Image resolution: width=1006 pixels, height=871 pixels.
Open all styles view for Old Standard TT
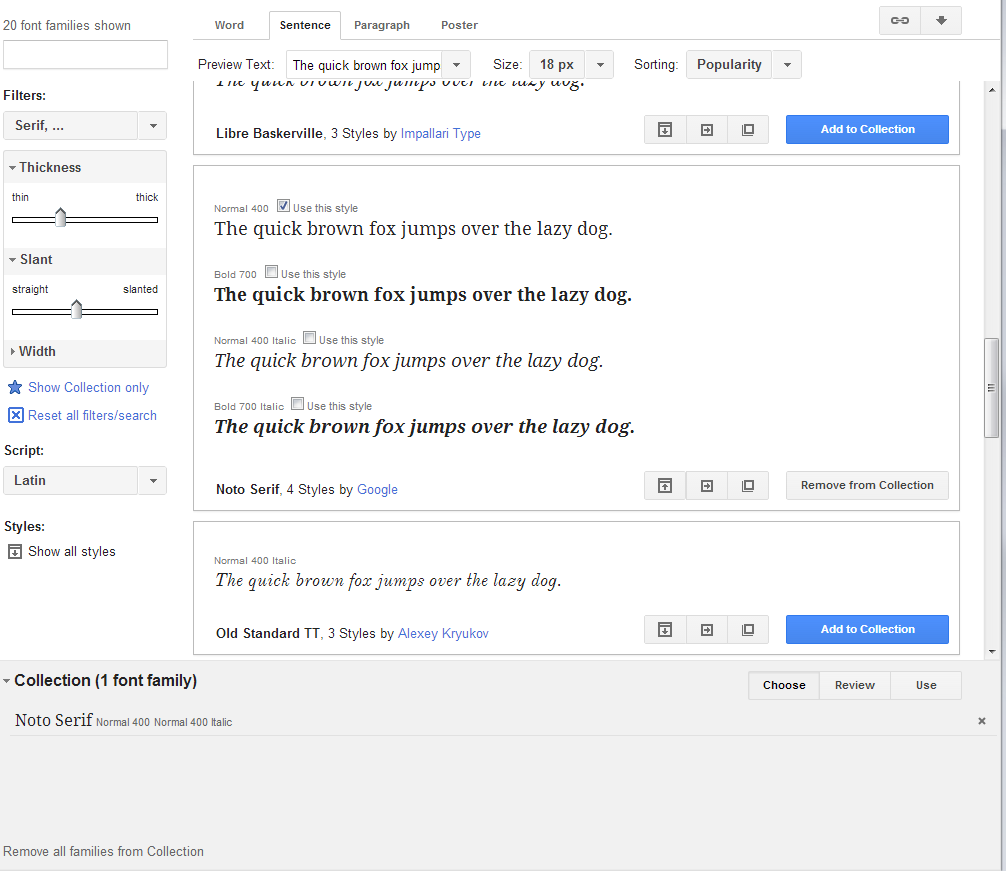pos(665,629)
